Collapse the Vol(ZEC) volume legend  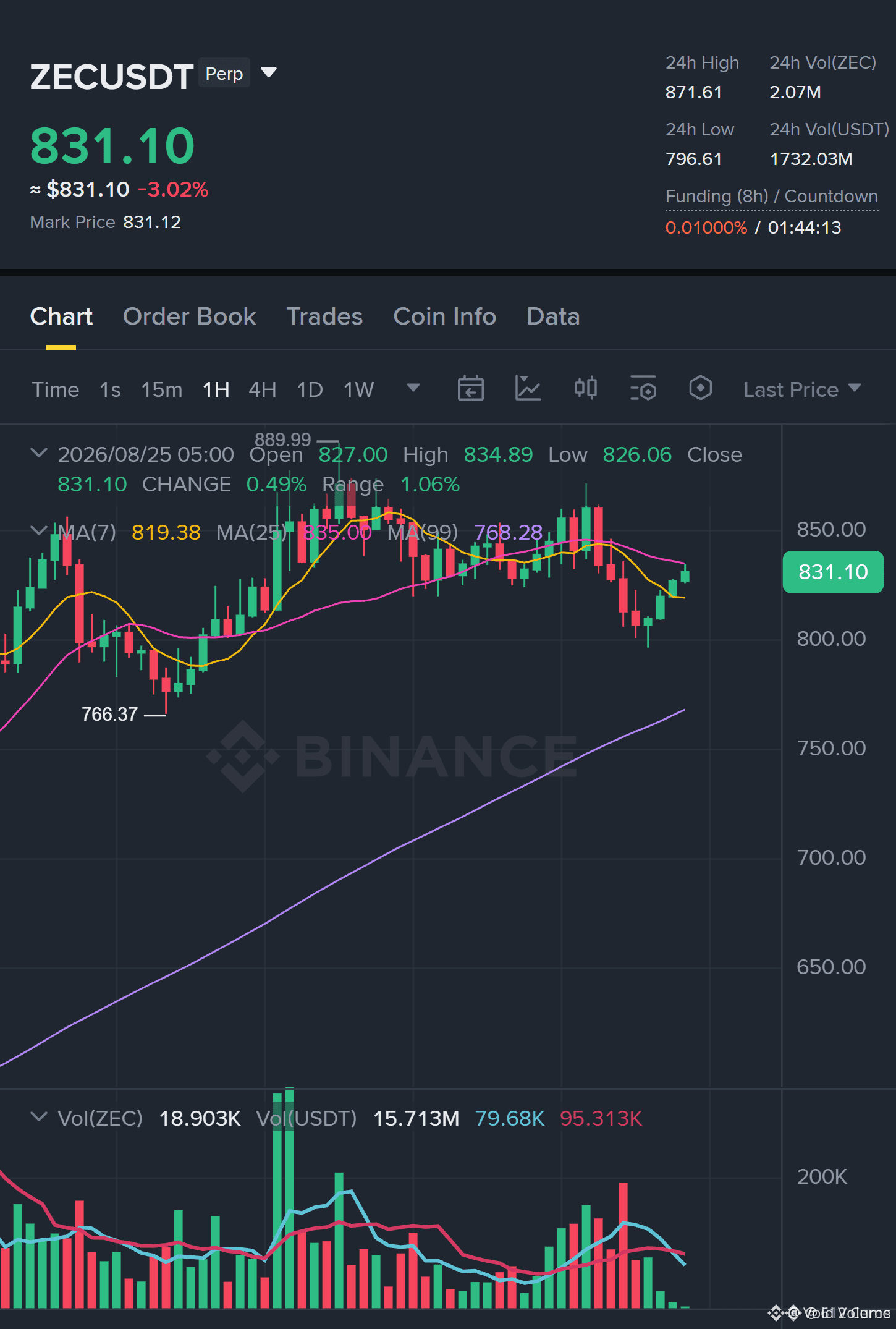click(39, 1117)
